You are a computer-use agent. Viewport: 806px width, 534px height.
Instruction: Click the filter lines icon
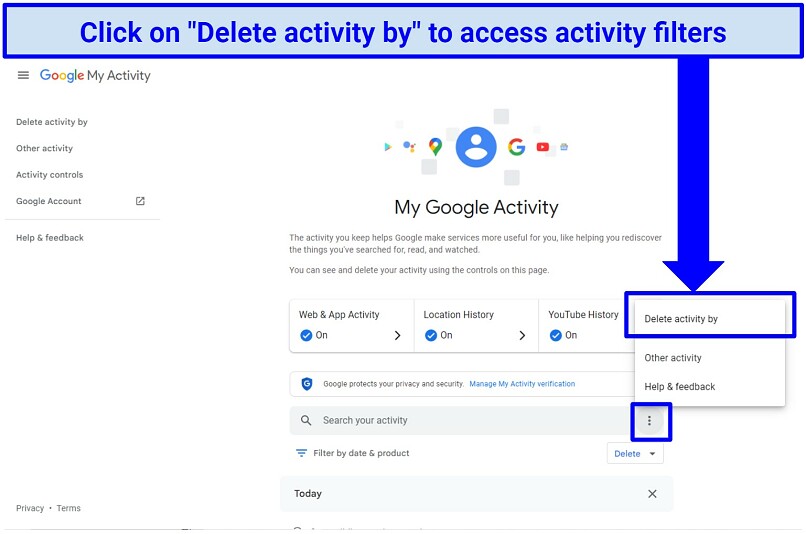coord(301,453)
